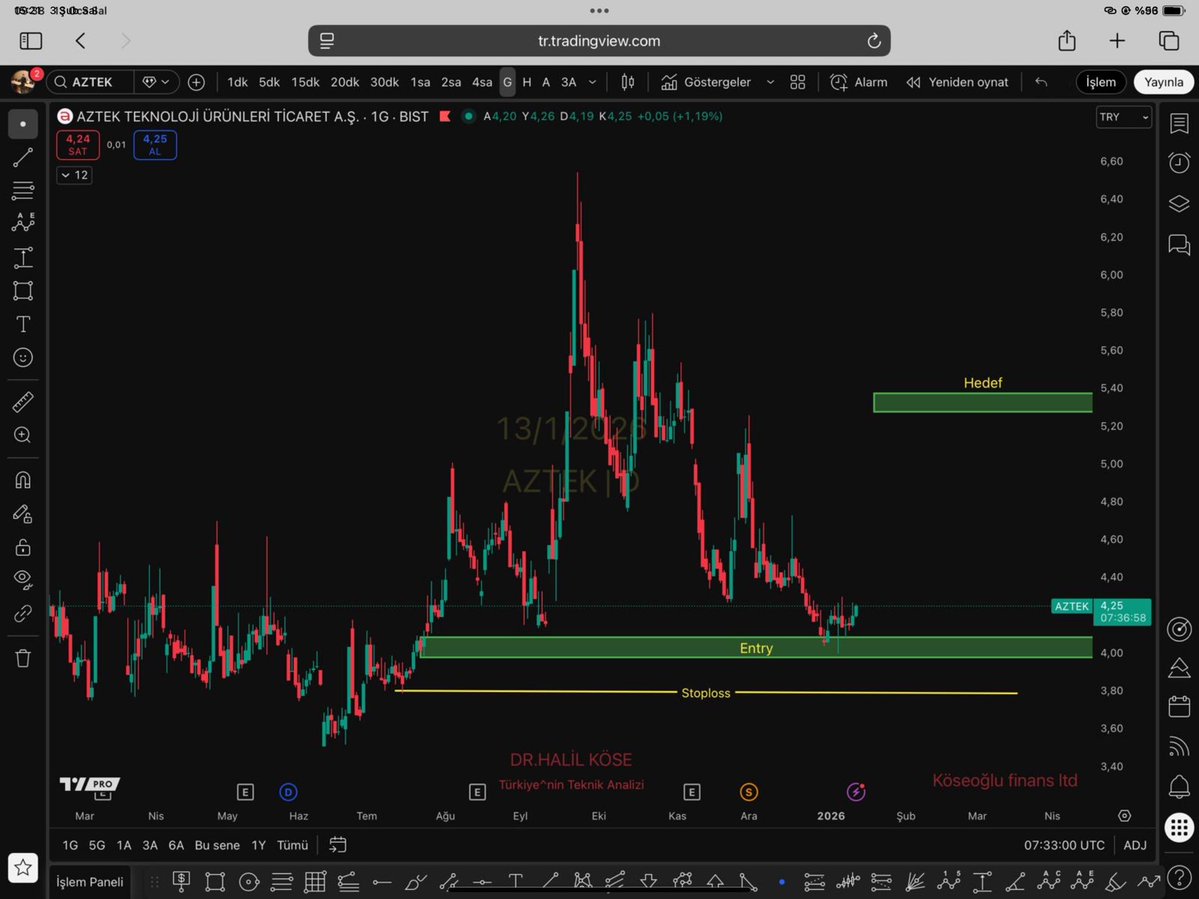1199x899 pixels.
Task: Select the ruler measure tool
Action: [23, 402]
